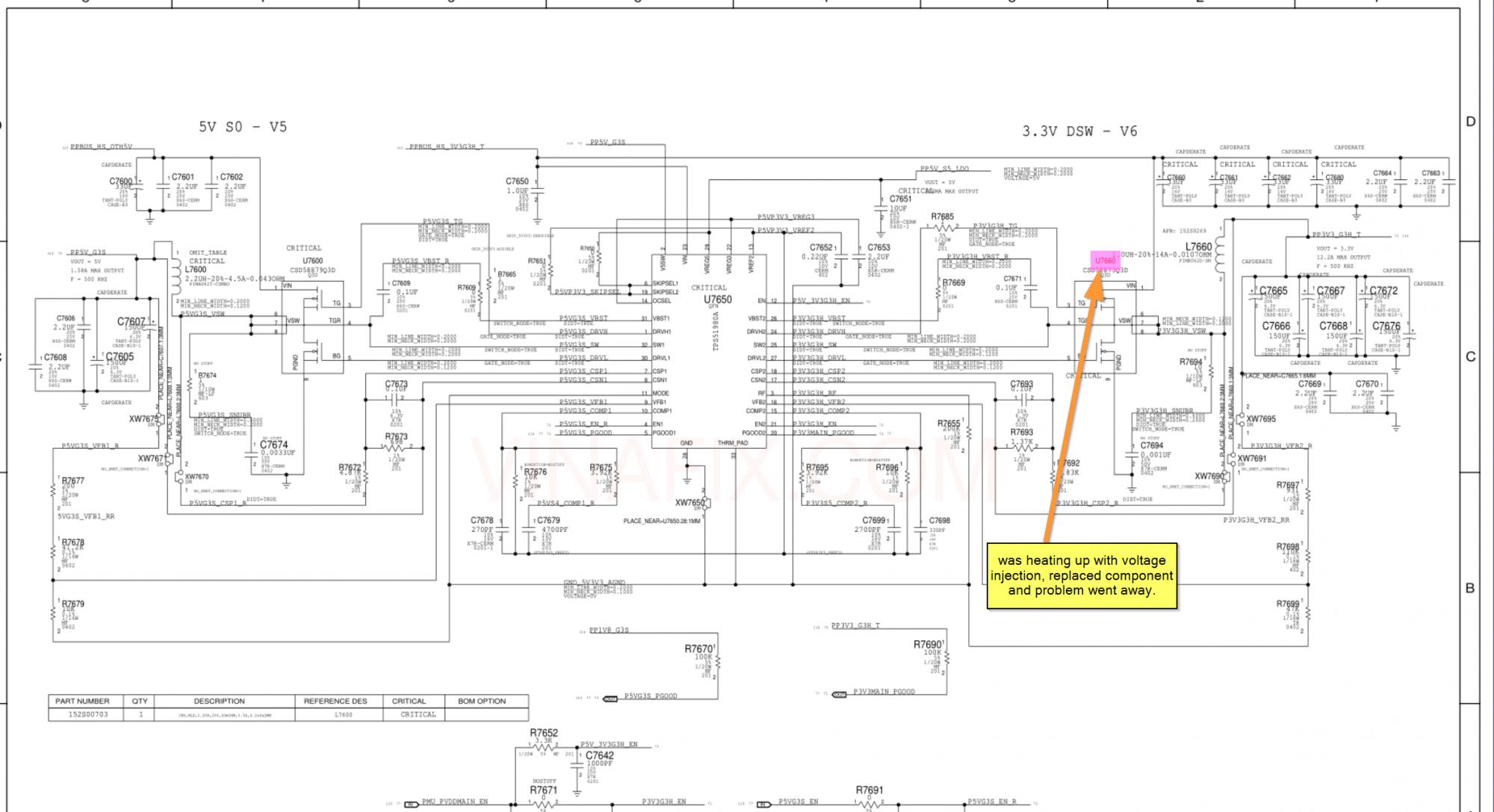Viewport: 1494px width, 812px height.
Task: Select the R7690 100K resistor
Action: [x=946, y=658]
